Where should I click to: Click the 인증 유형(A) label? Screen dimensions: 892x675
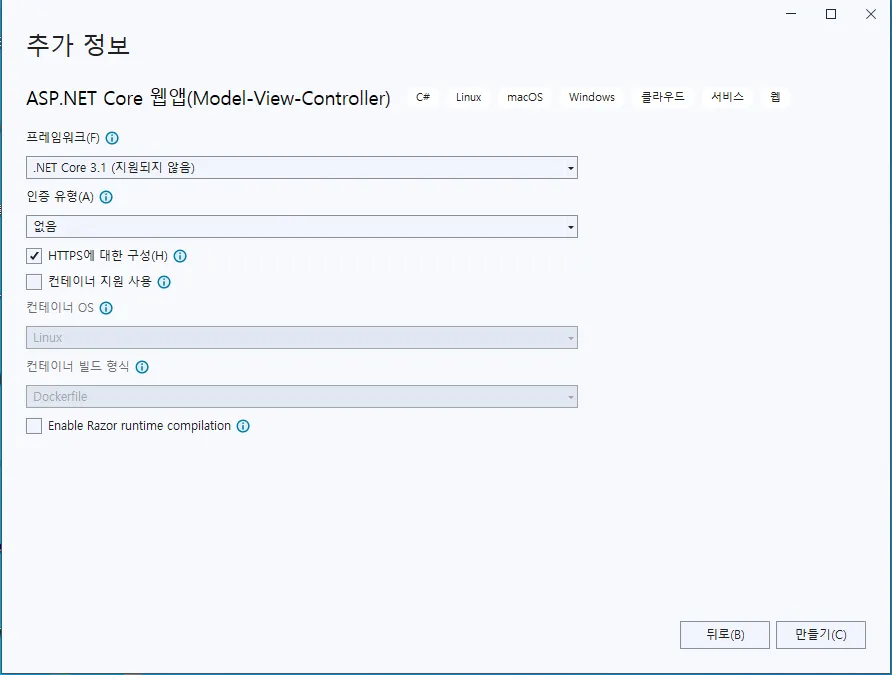(60, 197)
